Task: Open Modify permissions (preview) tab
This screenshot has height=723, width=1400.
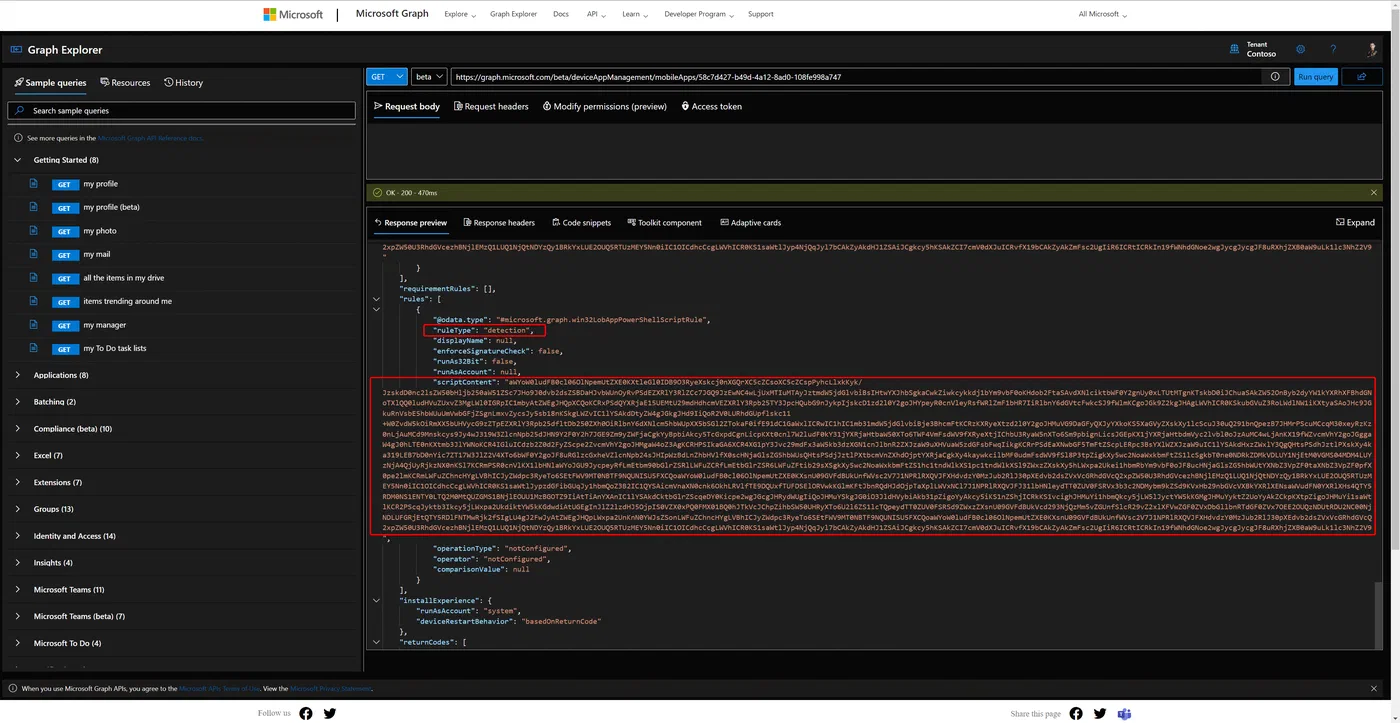Action: [604, 106]
